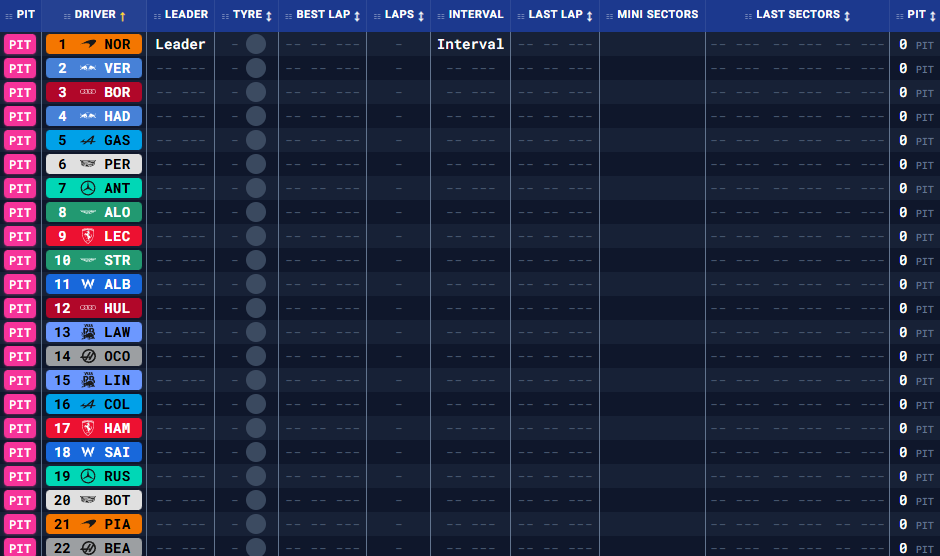Select the TYRE column header
The height and width of the screenshot is (556, 940).
[x=247, y=15]
